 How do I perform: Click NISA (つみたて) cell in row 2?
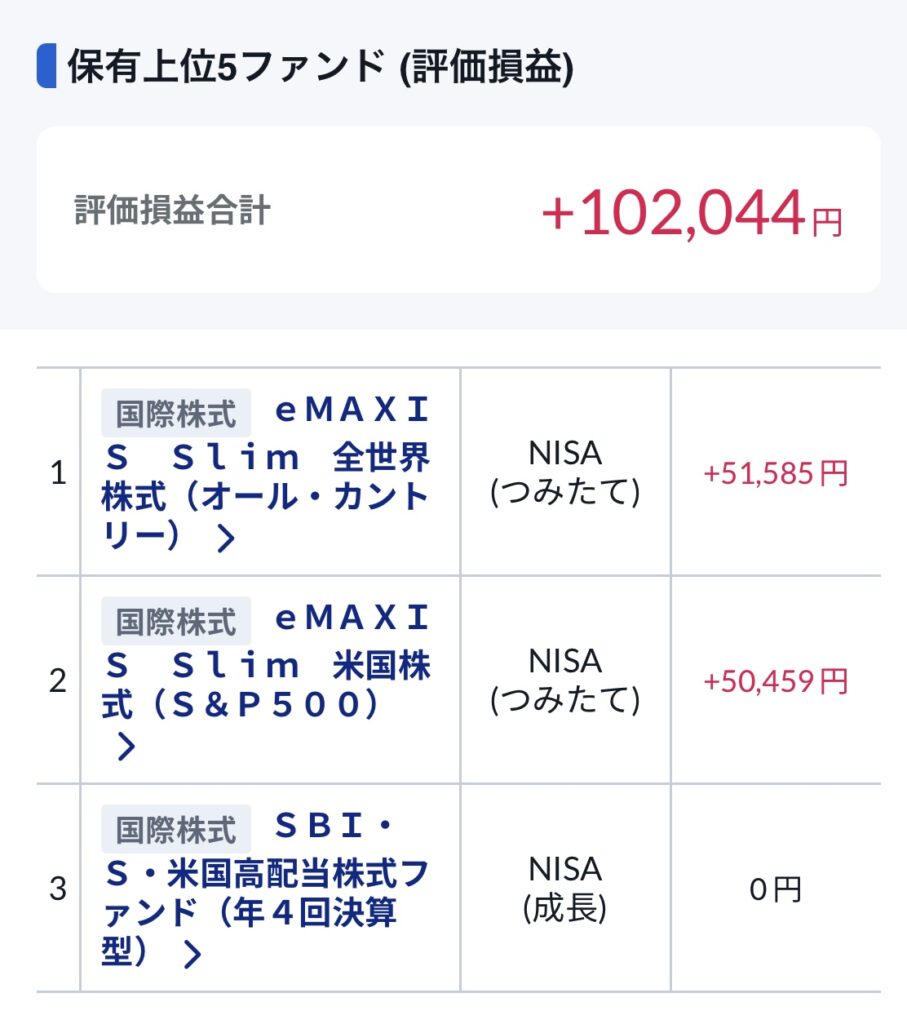pyautogui.click(x=565, y=681)
